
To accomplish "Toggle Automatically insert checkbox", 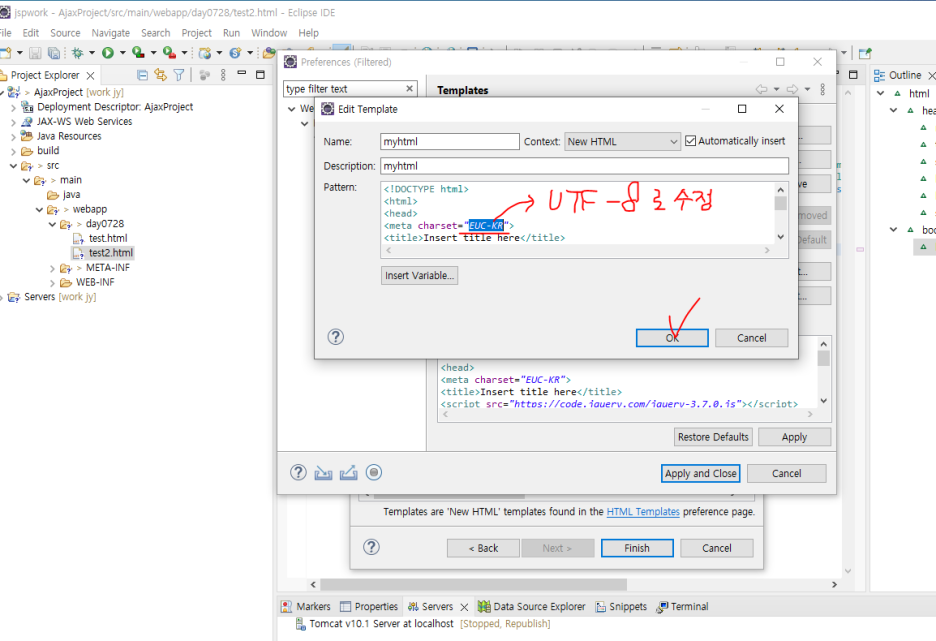I will tap(691, 141).
